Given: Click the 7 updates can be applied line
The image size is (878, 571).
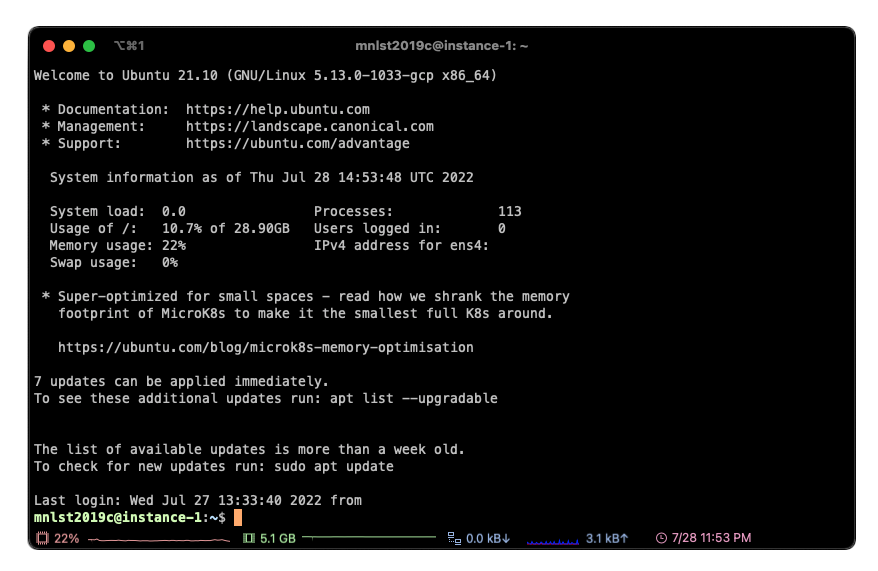Looking at the screenshot, I should point(181,382).
